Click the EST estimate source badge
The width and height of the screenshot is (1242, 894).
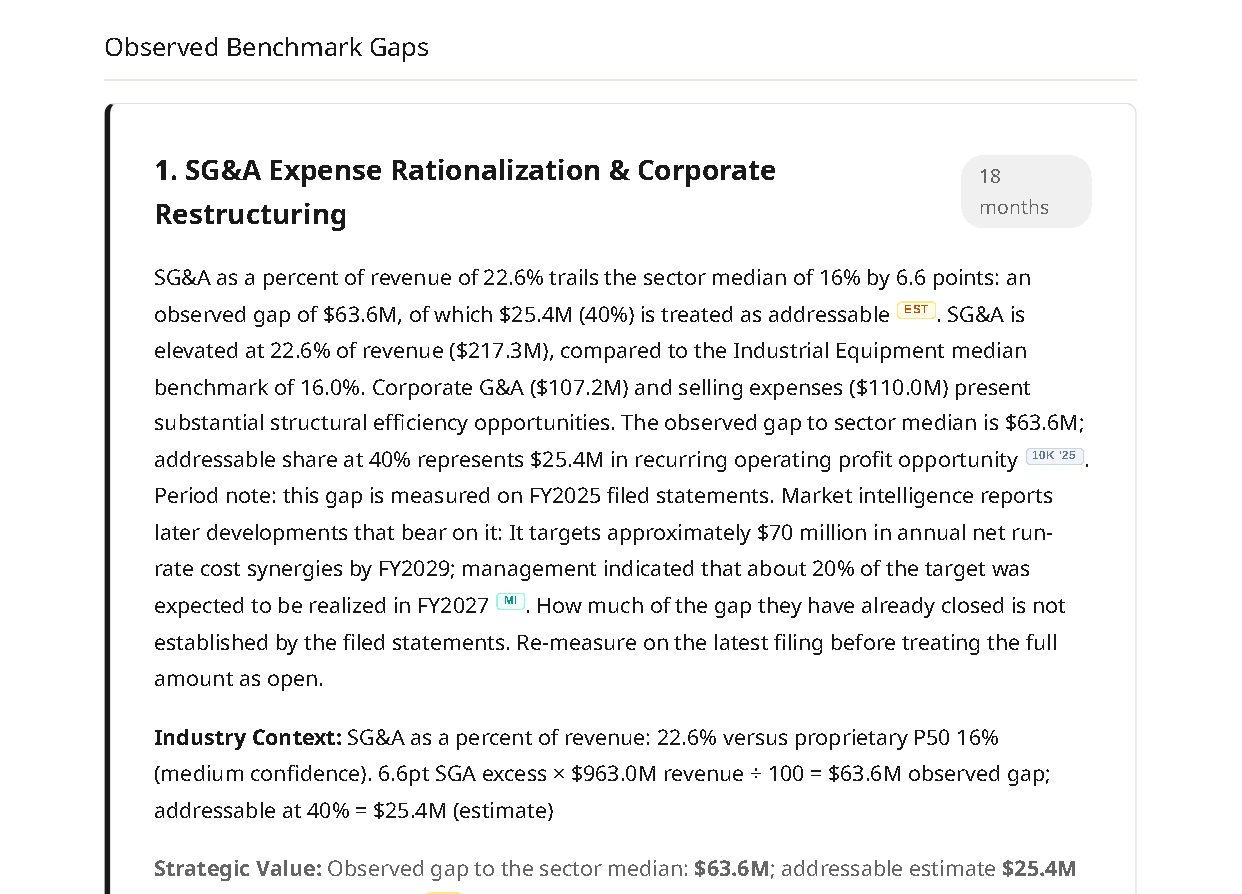916,310
